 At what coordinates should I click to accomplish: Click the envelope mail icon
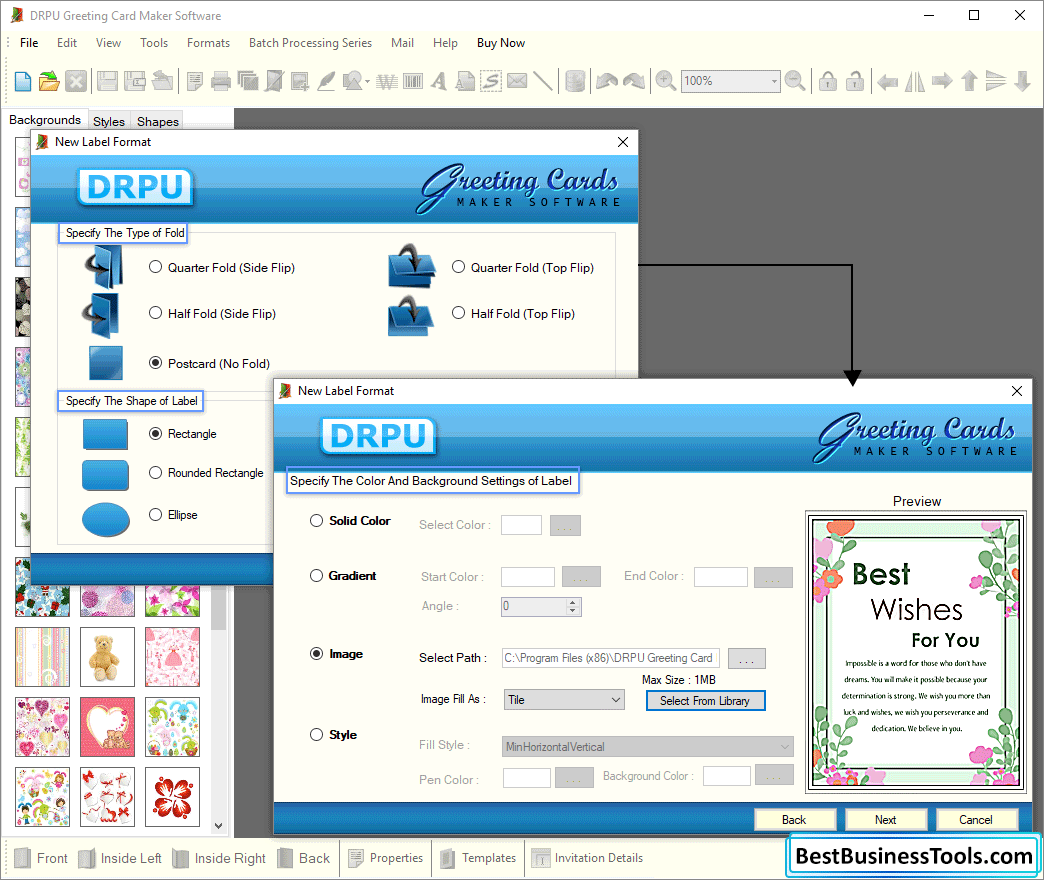[x=517, y=81]
